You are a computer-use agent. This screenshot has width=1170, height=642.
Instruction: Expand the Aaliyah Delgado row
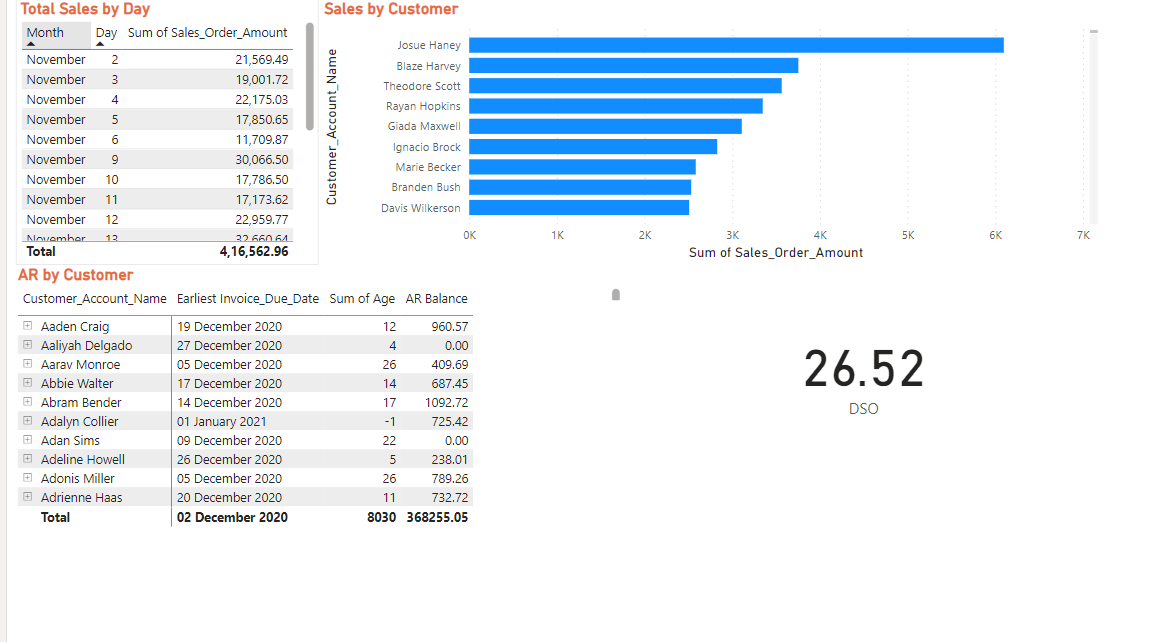click(x=27, y=345)
